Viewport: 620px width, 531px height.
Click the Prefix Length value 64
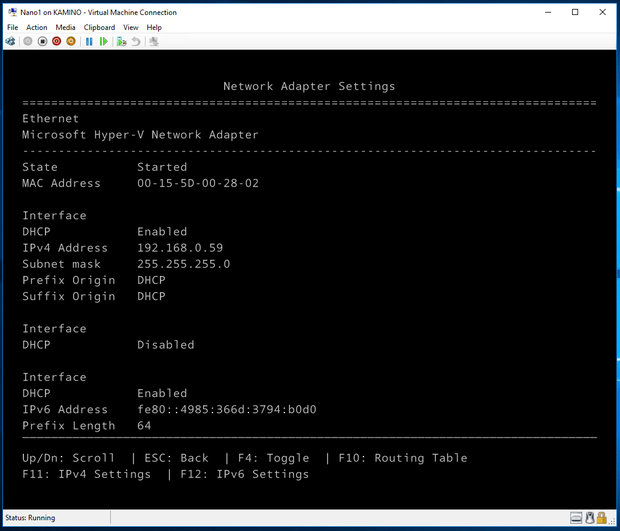(144, 425)
